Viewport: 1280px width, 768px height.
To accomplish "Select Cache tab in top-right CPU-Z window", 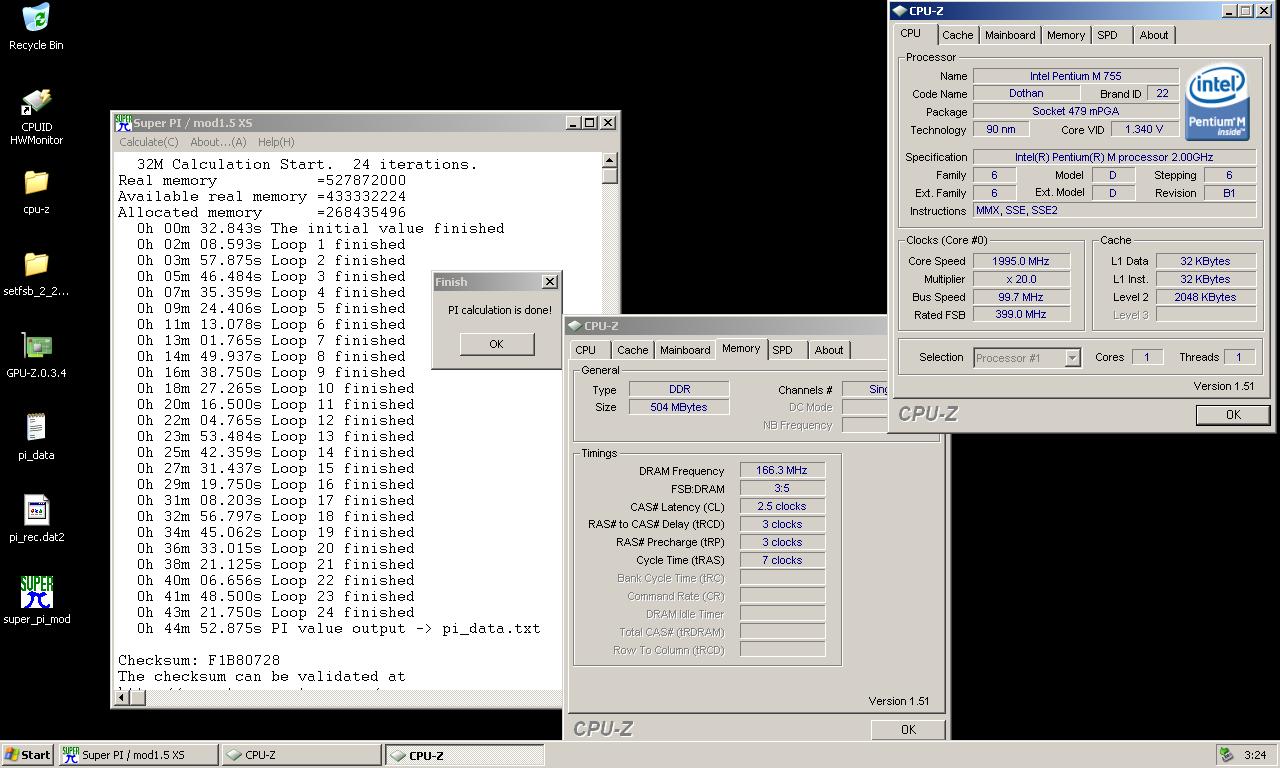I will click(958, 35).
